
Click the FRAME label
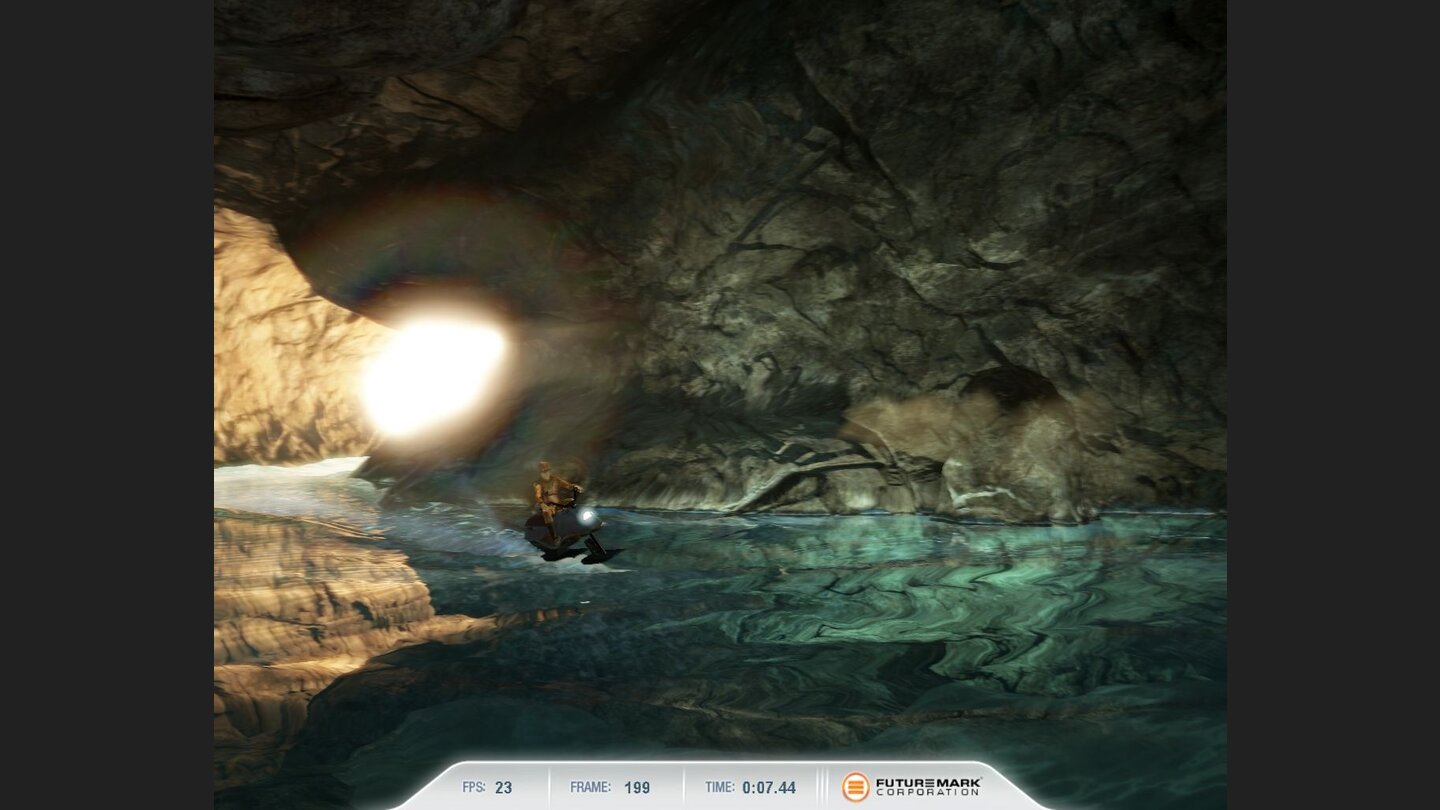click(590, 788)
